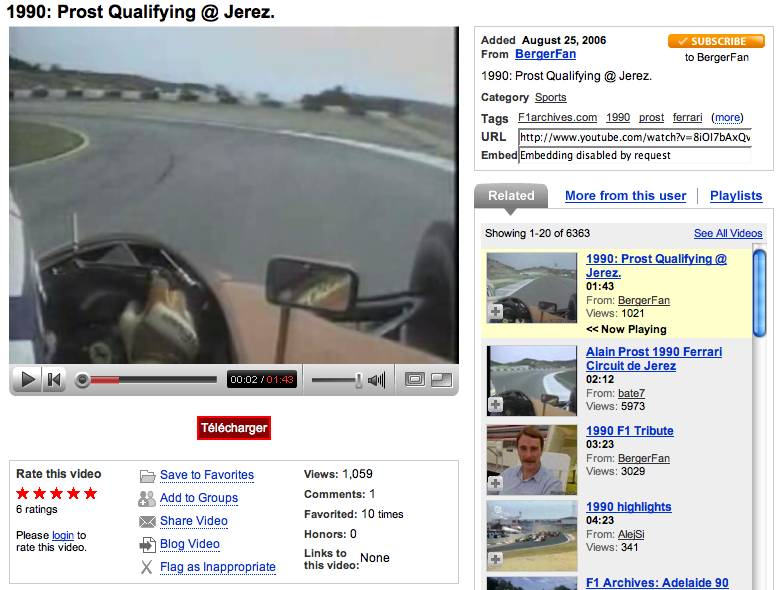Click the Save to Favorites folder icon
Screen dimensions: 780x590
pos(147,476)
